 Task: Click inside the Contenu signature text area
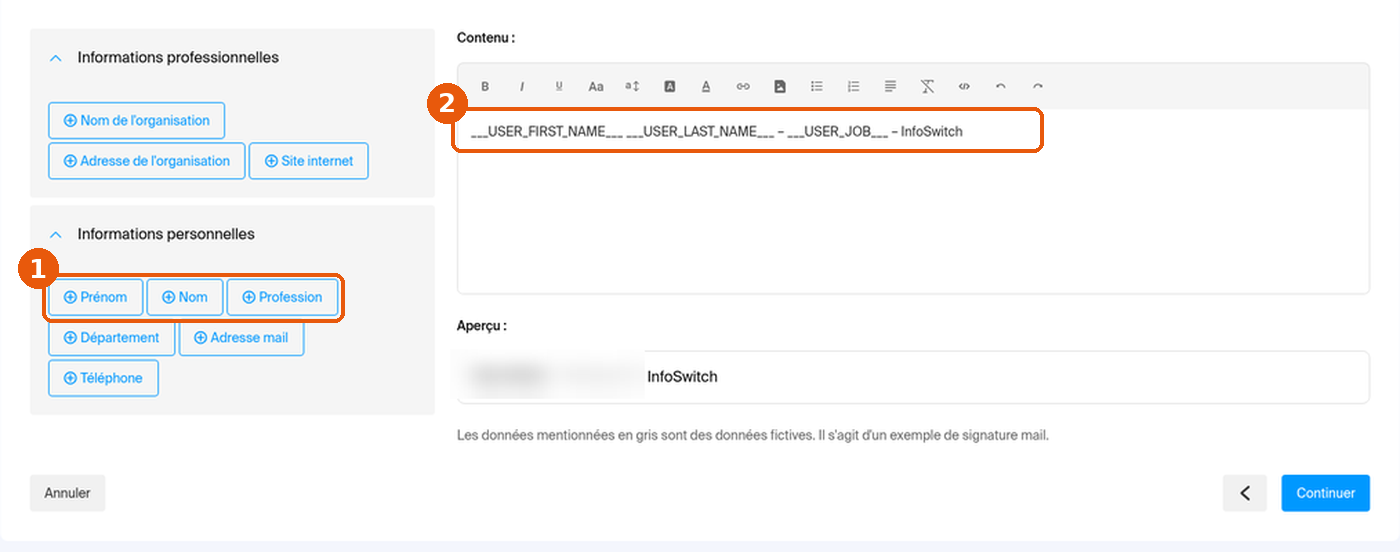tap(913, 201)
